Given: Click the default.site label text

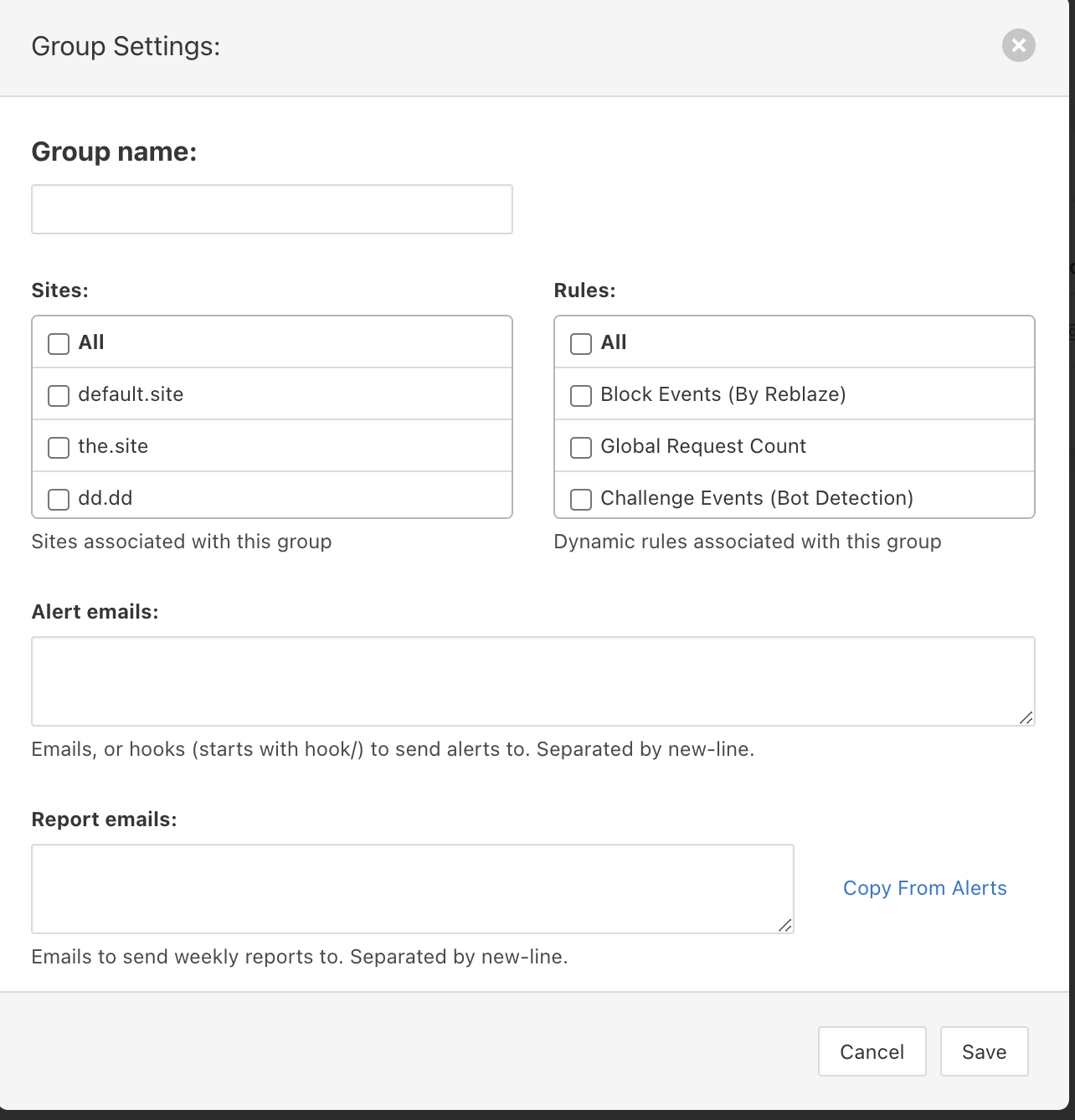Looking at the screenshot, I should click(131, 394).
